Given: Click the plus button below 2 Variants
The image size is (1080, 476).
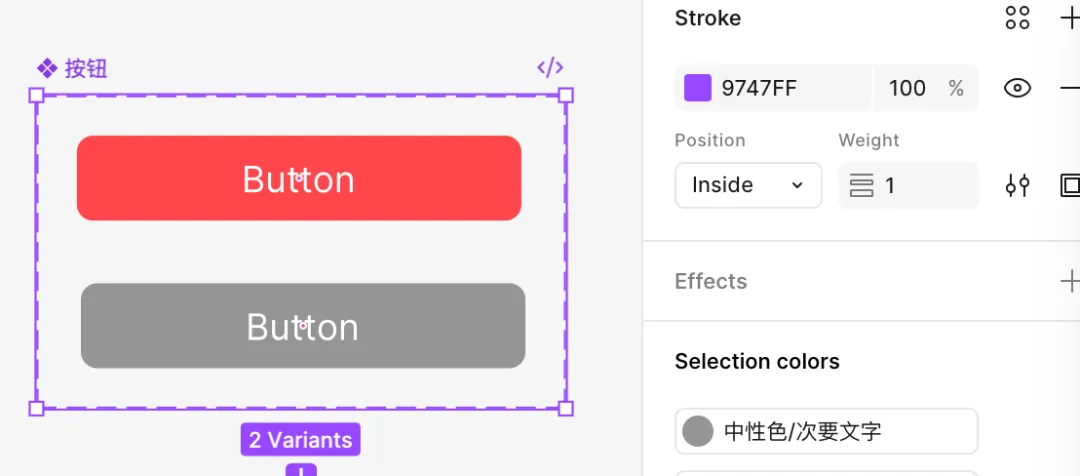Looking at the screenshot, I should coord(301,470).
